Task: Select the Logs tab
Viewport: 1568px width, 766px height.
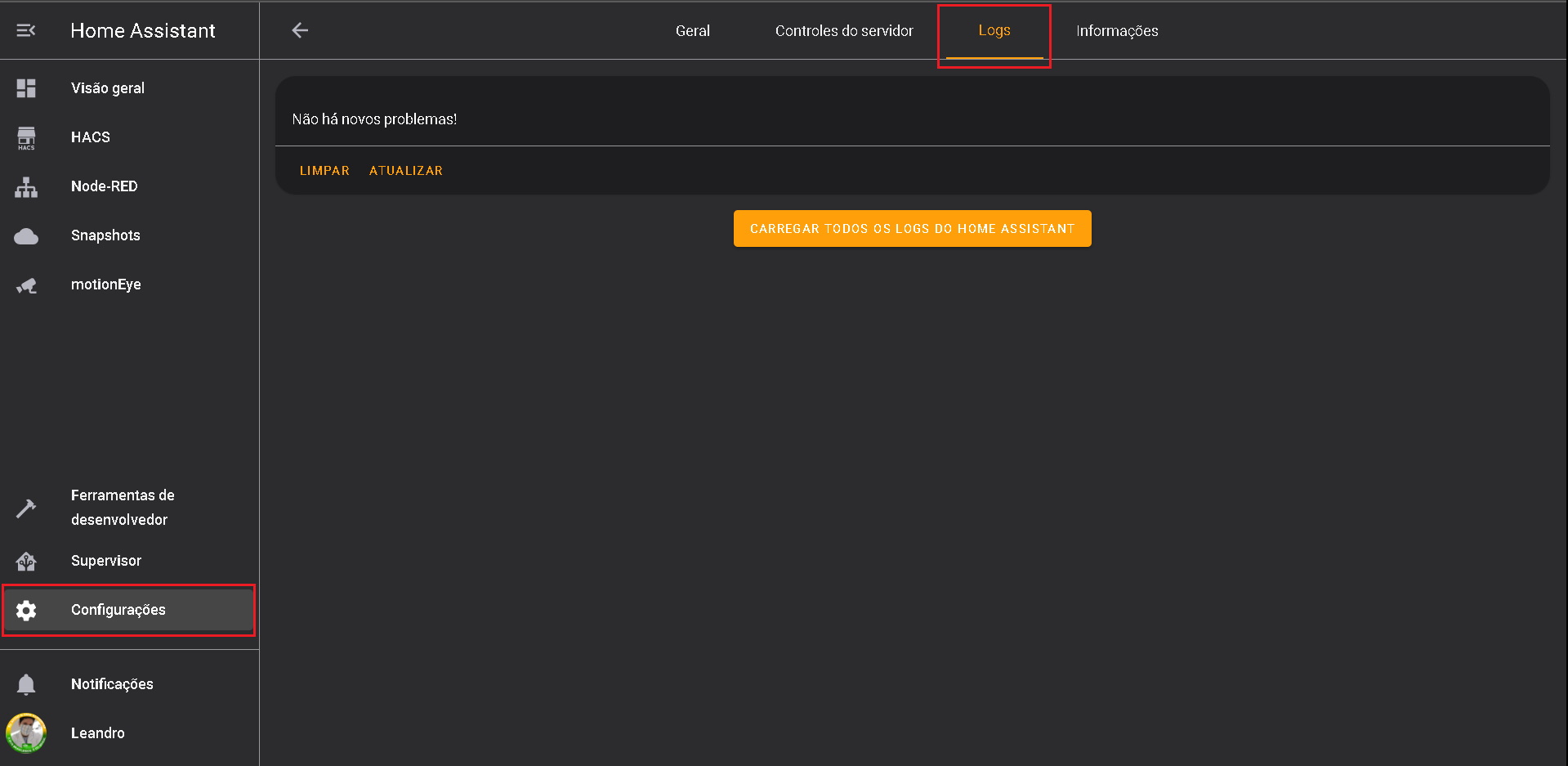Action: click(x=994, y=31)
